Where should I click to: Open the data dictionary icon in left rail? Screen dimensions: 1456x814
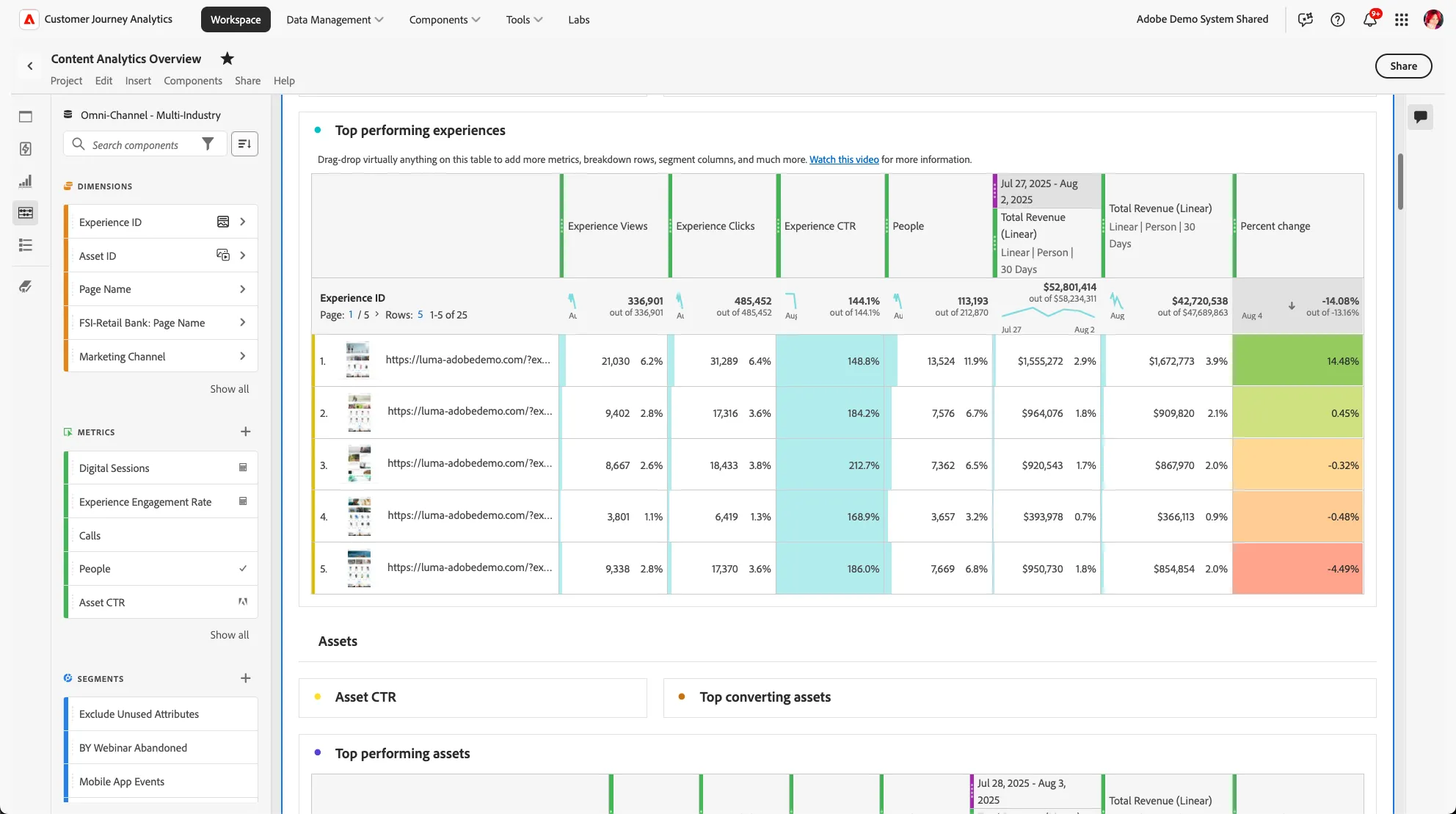(x=26, y=286)
